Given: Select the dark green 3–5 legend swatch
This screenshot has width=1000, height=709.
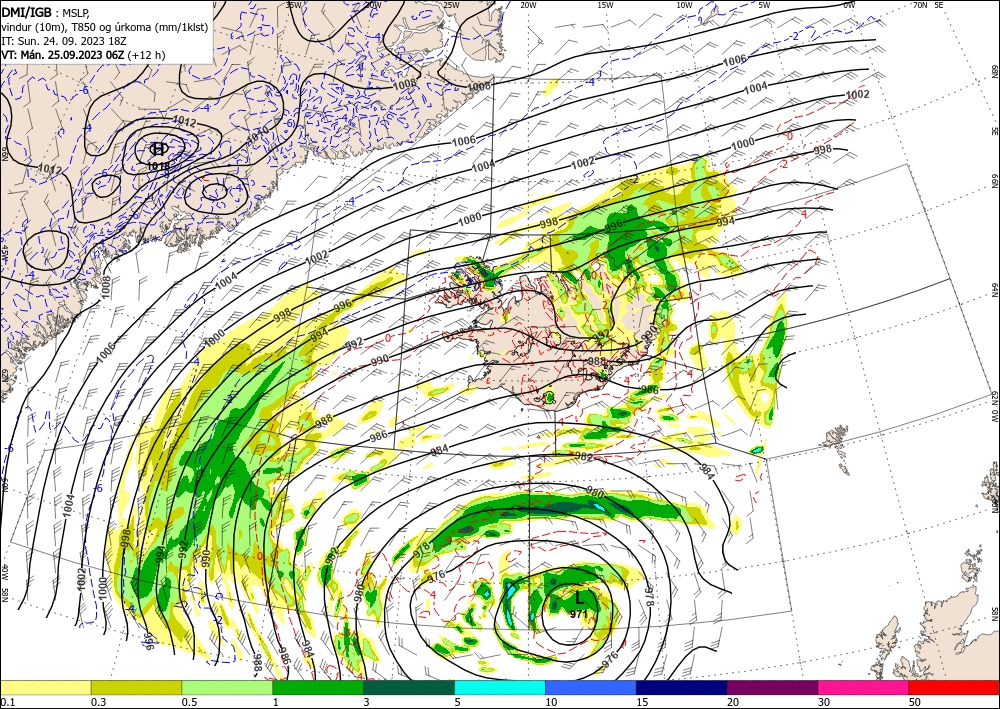Looking at the screenshot, I should tap(409, 687).
